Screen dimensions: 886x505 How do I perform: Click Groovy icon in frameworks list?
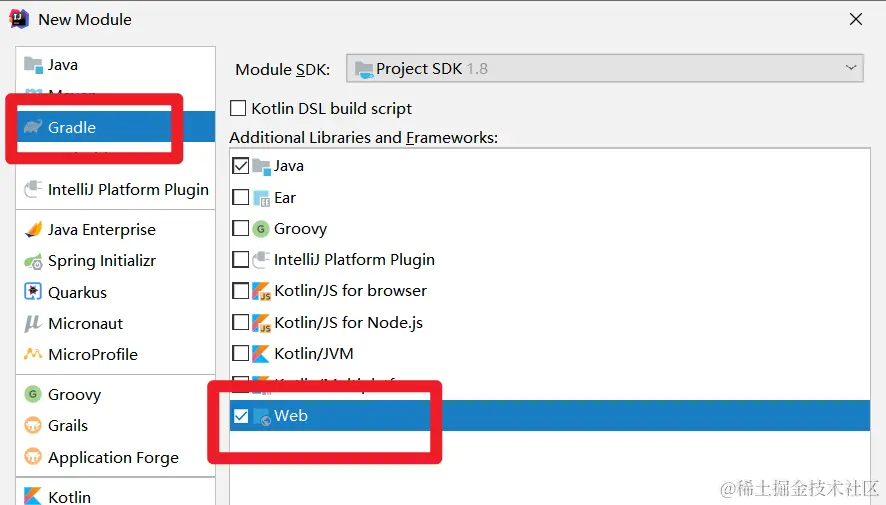tap(260, 228)
